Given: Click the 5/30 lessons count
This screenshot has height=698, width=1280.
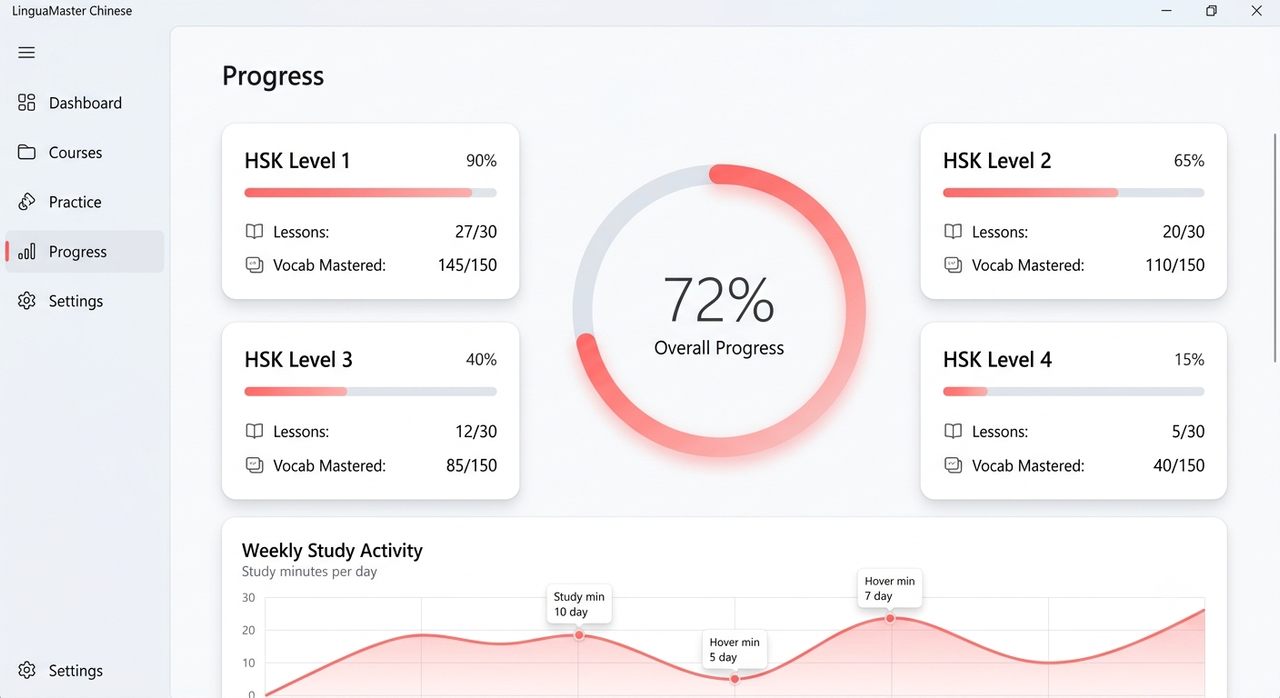Looking at the screenshot, I should [1188, 431].
